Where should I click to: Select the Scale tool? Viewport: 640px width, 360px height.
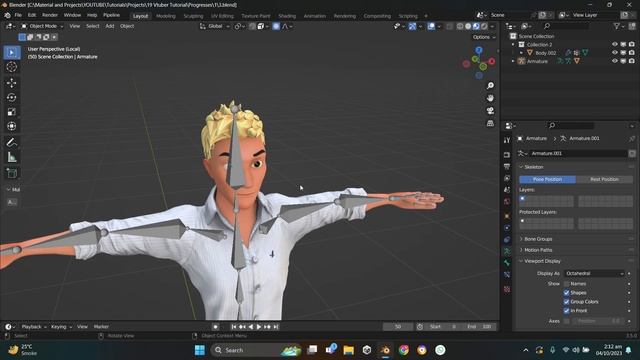point(11,112)
